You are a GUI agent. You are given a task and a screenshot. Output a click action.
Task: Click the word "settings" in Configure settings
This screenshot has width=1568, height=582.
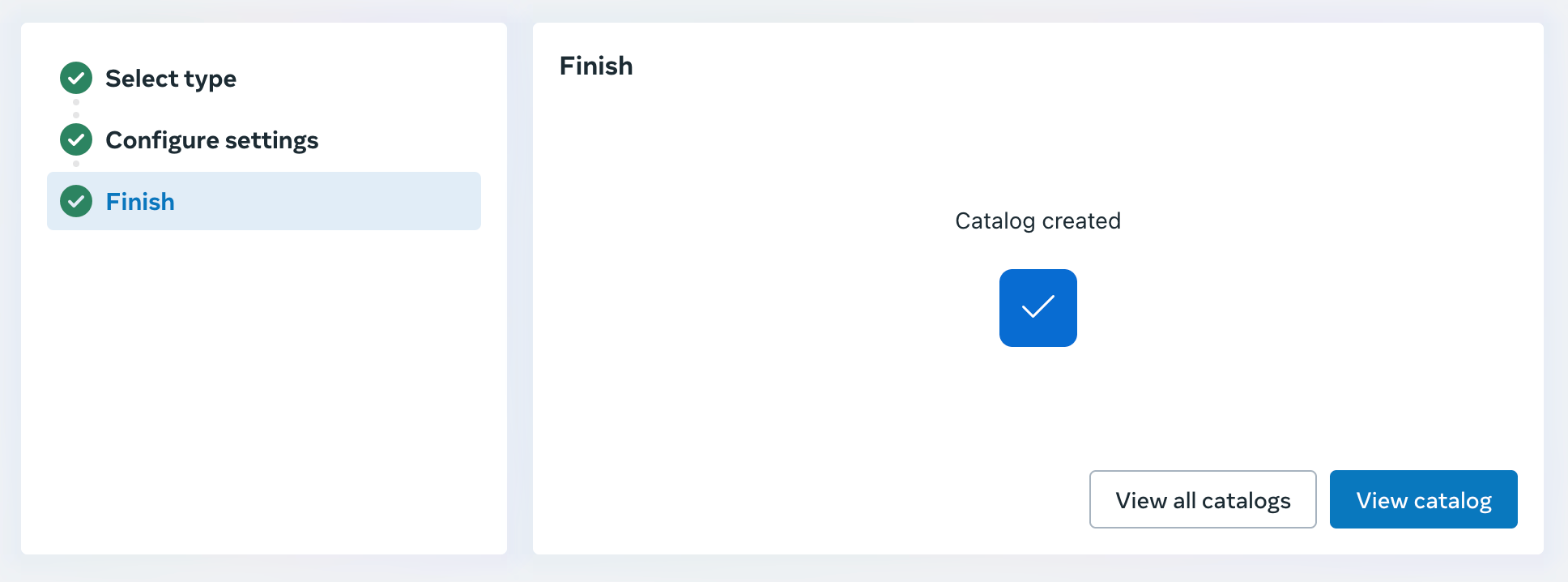[271, 140]
